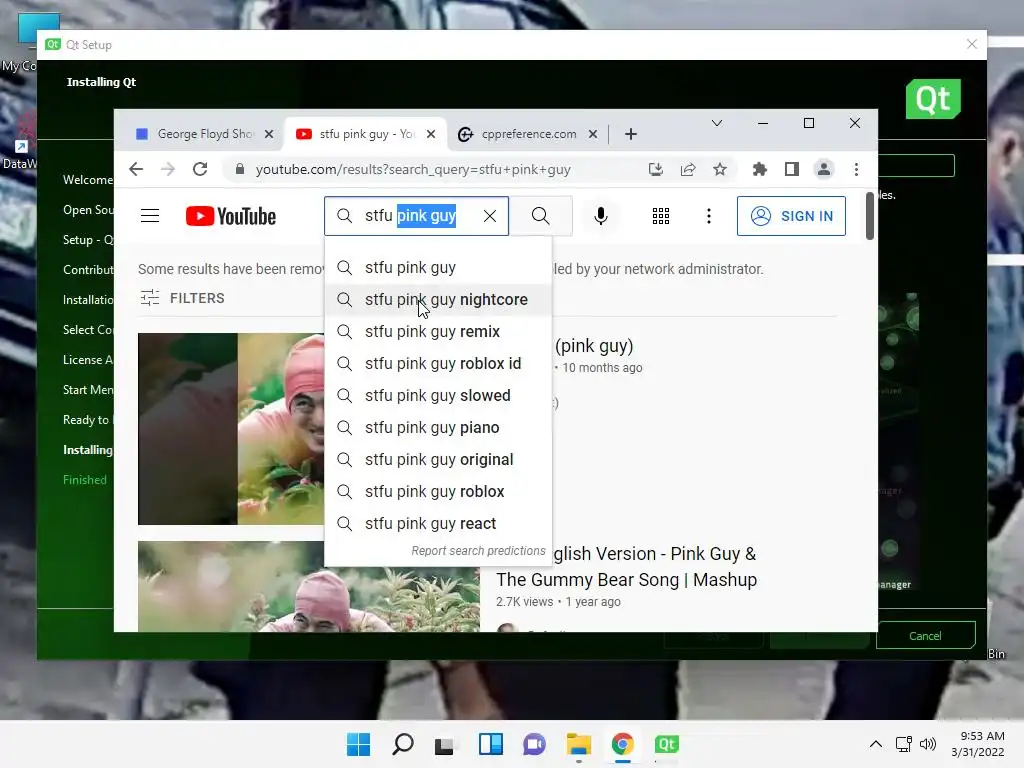Click the install app icon in address bar
The height and width of the screenshot is (768, 1024).
656,170
